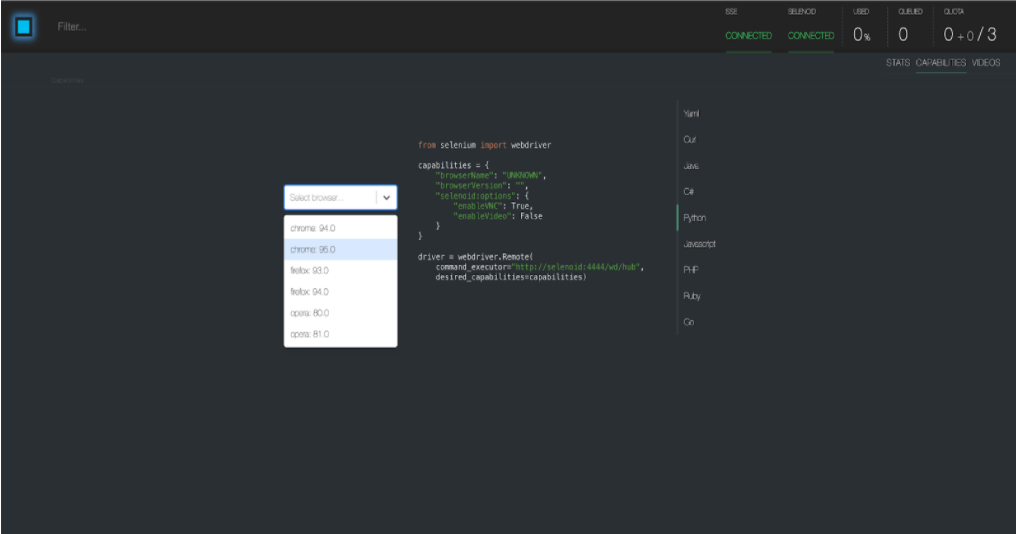Screen dimensions: 1016x534
Task: Click the QUEUED 0 counter
Action: coord(903,34)
